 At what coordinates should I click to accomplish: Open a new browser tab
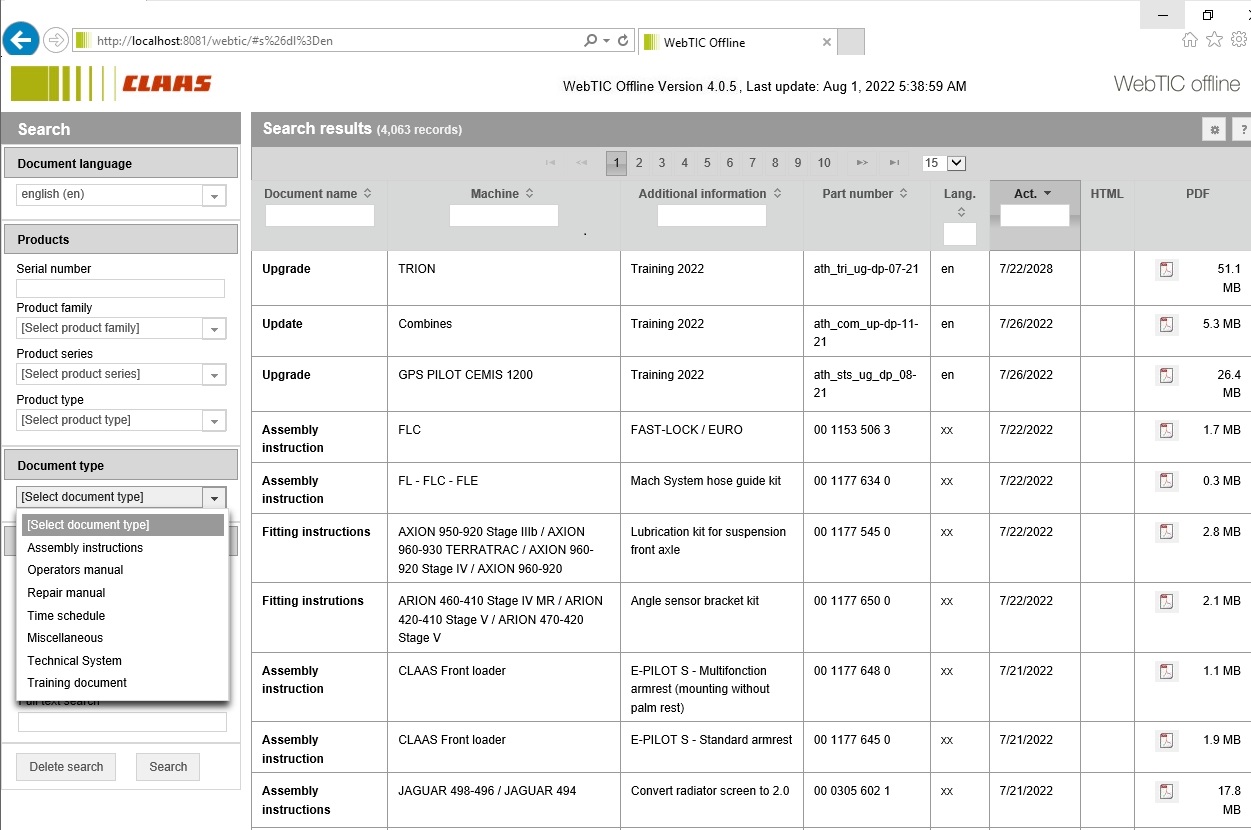coord(850,42)
